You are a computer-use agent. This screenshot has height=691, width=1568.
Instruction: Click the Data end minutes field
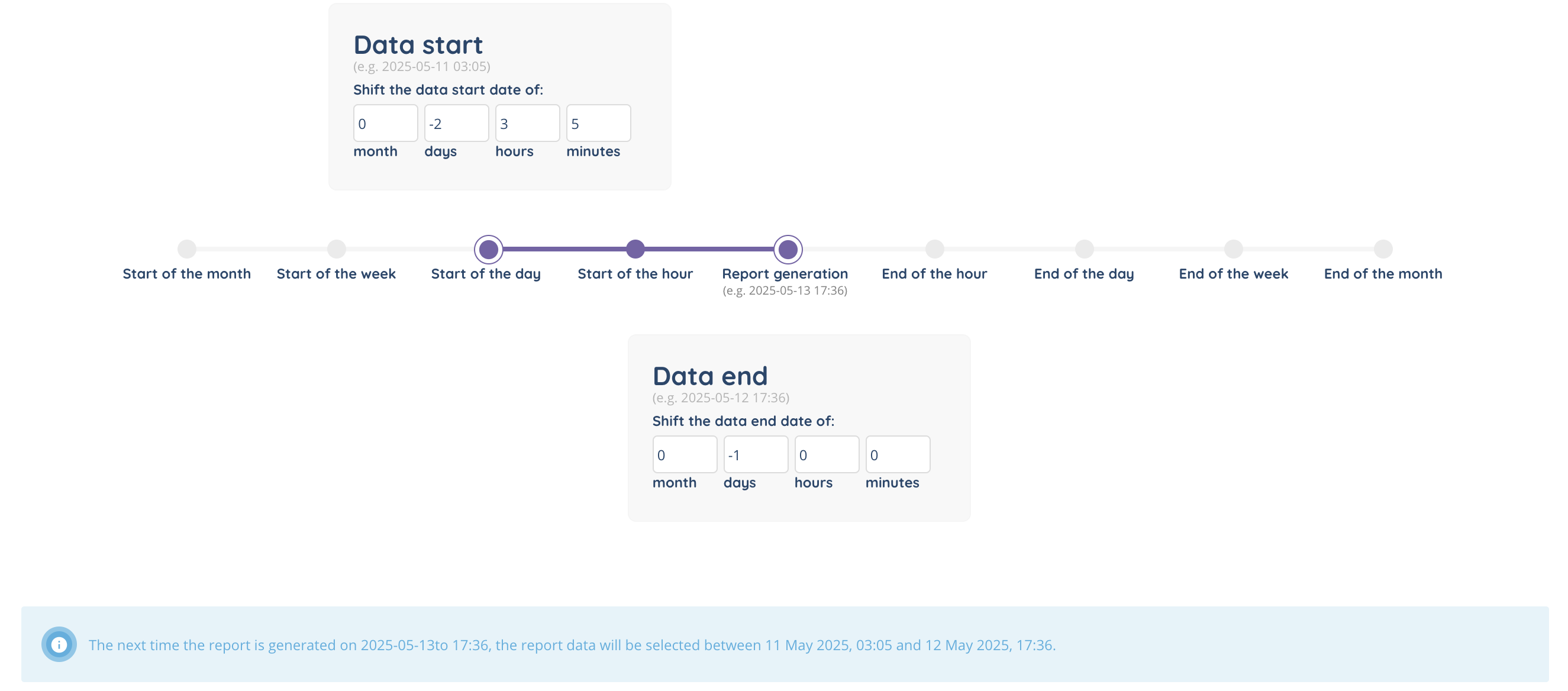(898, 455)
